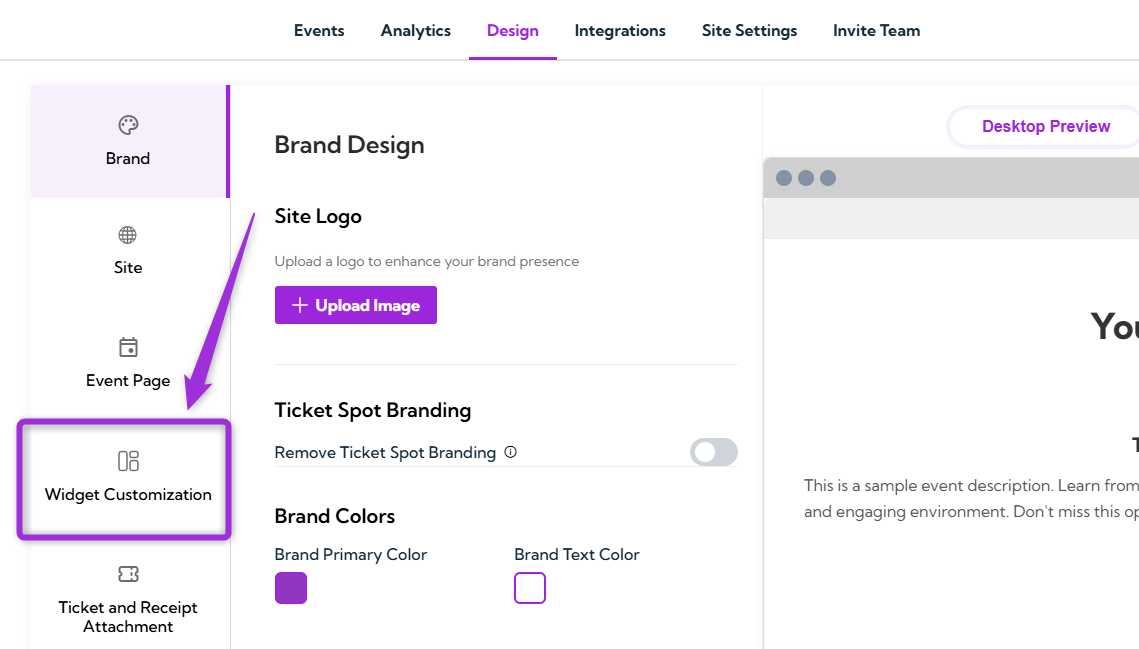Click the browser window dots in the preview
Screen dimensions: 1139x649
coord(805,177)
